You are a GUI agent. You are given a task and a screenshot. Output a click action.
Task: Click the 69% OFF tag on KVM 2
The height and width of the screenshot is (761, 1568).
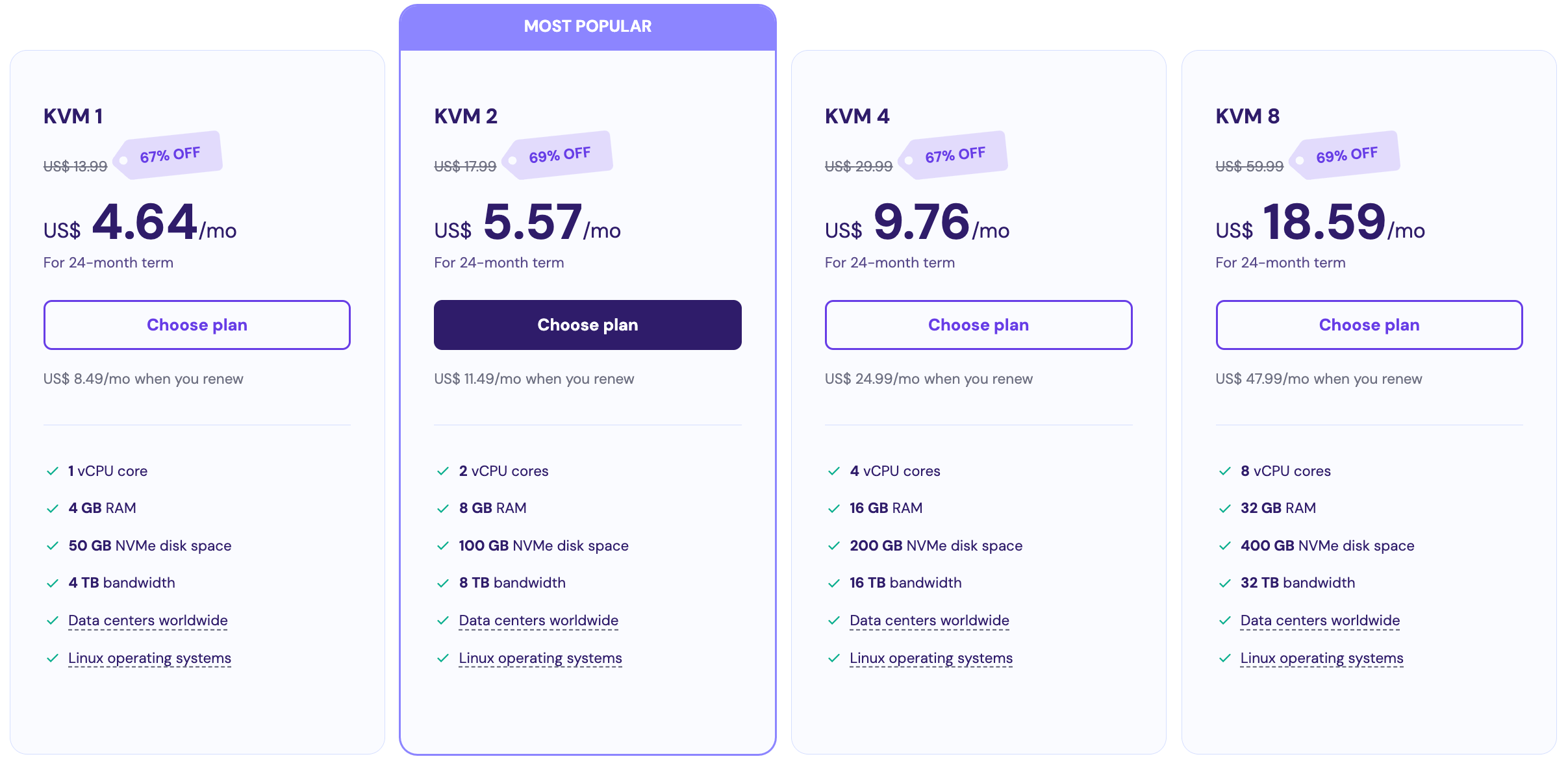[560, 153]
